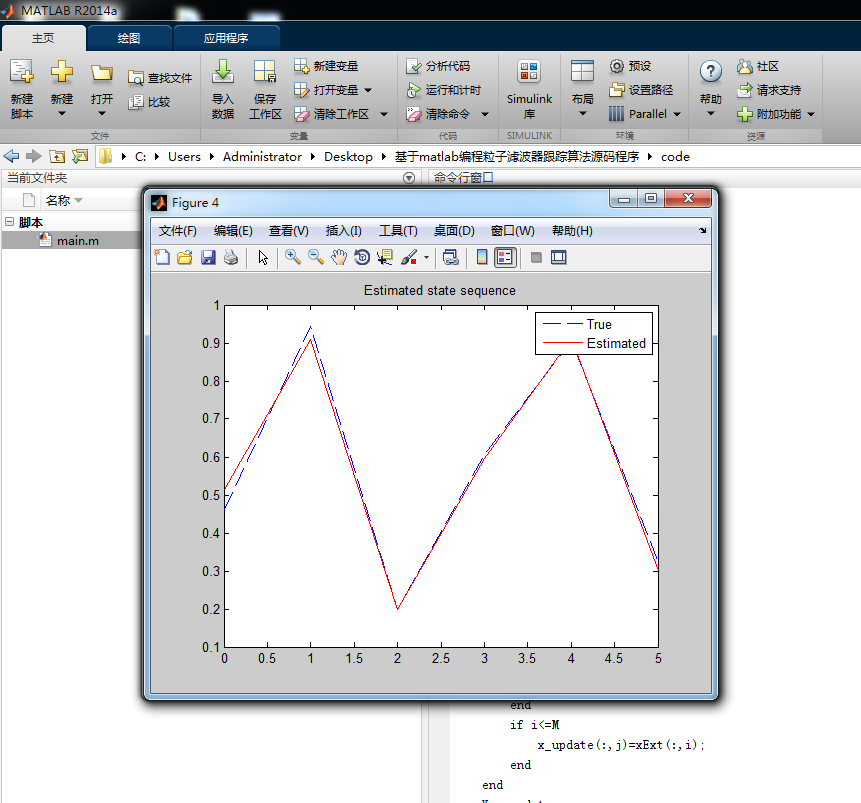This screenshot has height=803, width=861.
Task: Click the Browse for folder icon
Action: (80, 157)
